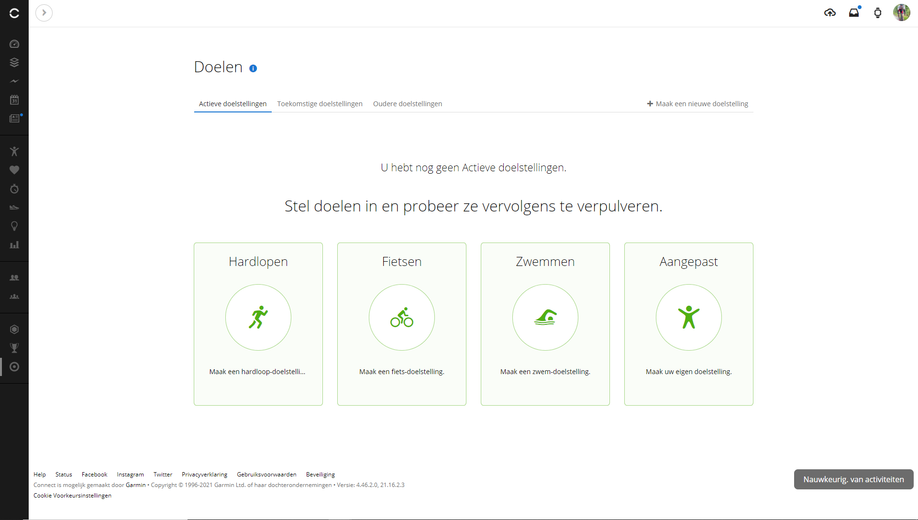Open the Privacyverklaring footer link
The height and width of the screenshot is (520, 918).
pos(204,475)
